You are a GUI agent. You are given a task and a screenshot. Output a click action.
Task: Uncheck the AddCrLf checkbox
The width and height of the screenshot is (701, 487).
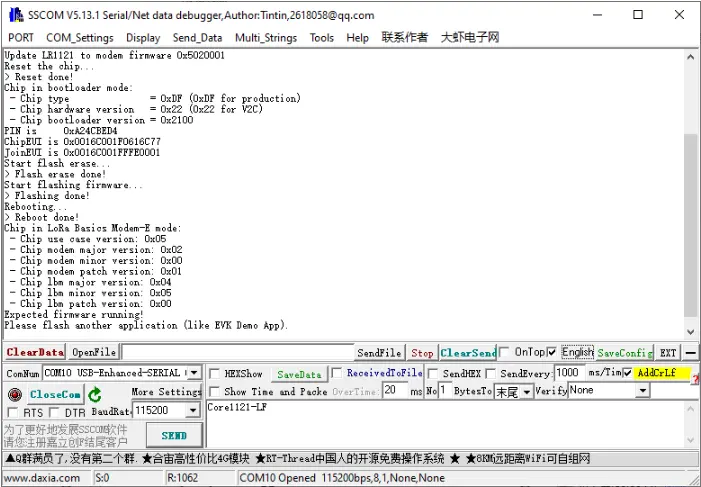coord(627,373)
